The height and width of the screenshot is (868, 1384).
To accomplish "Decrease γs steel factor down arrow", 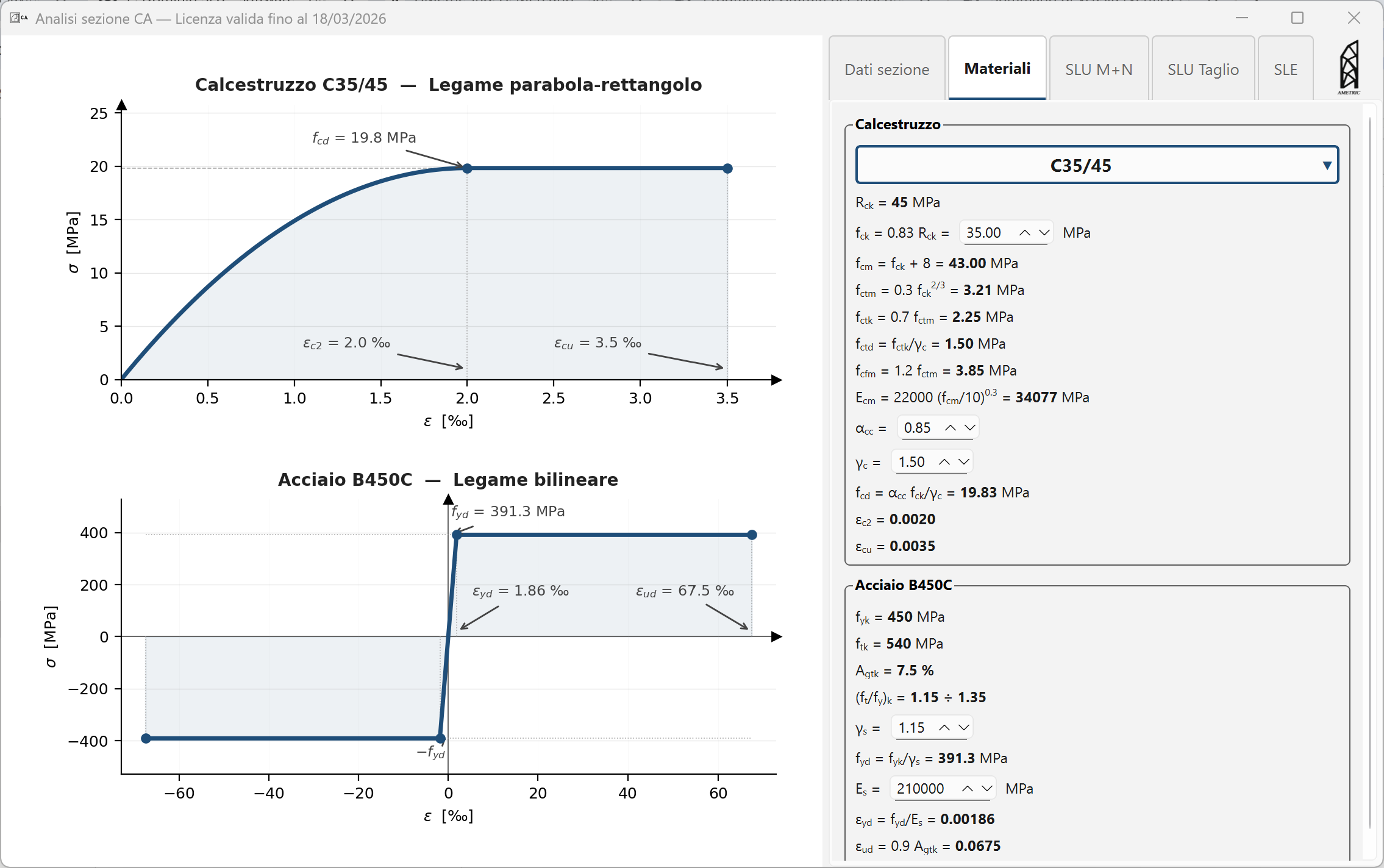I will click(964, 728).
